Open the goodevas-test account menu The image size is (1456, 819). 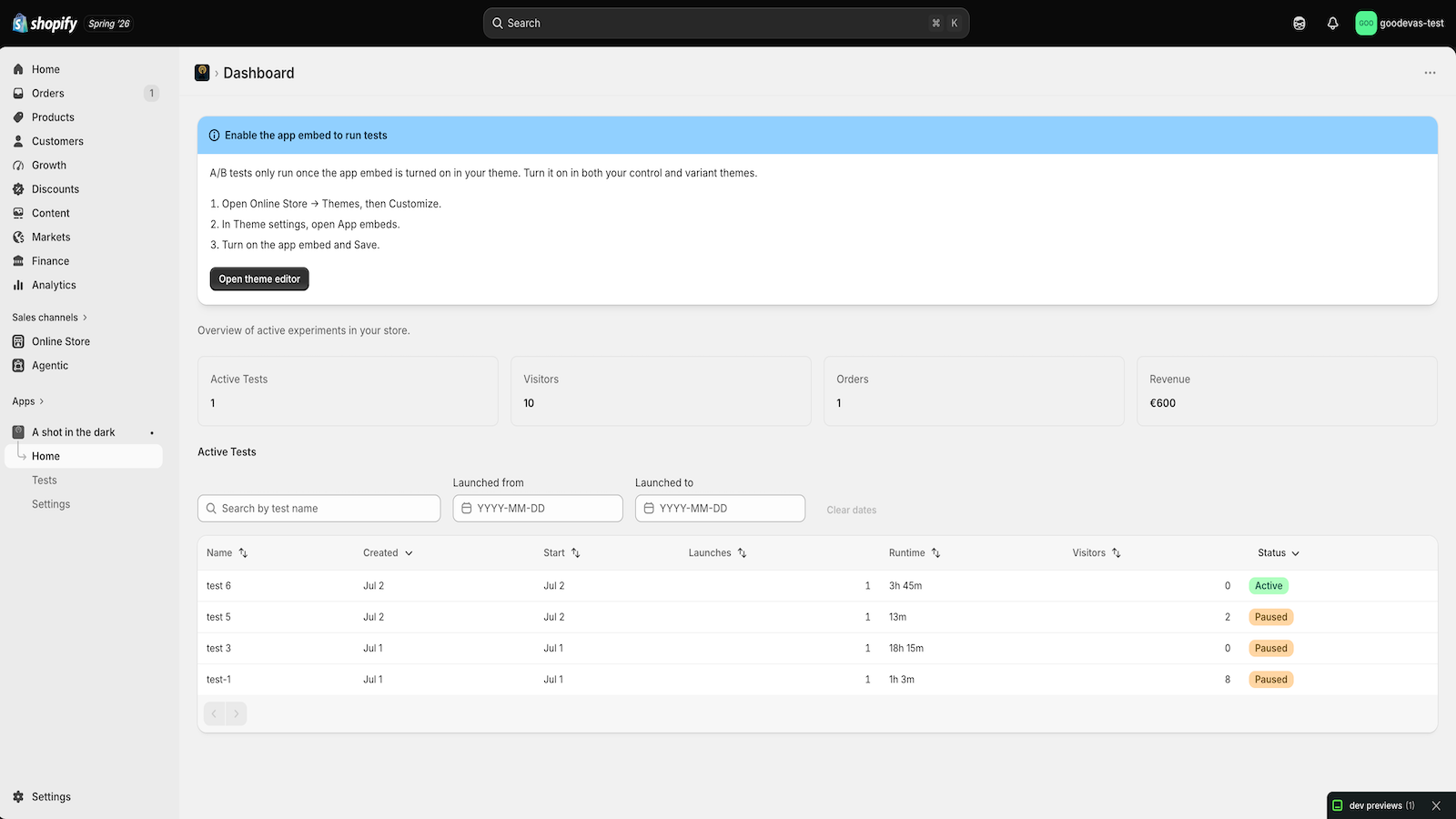click(x=1400, y=24)
